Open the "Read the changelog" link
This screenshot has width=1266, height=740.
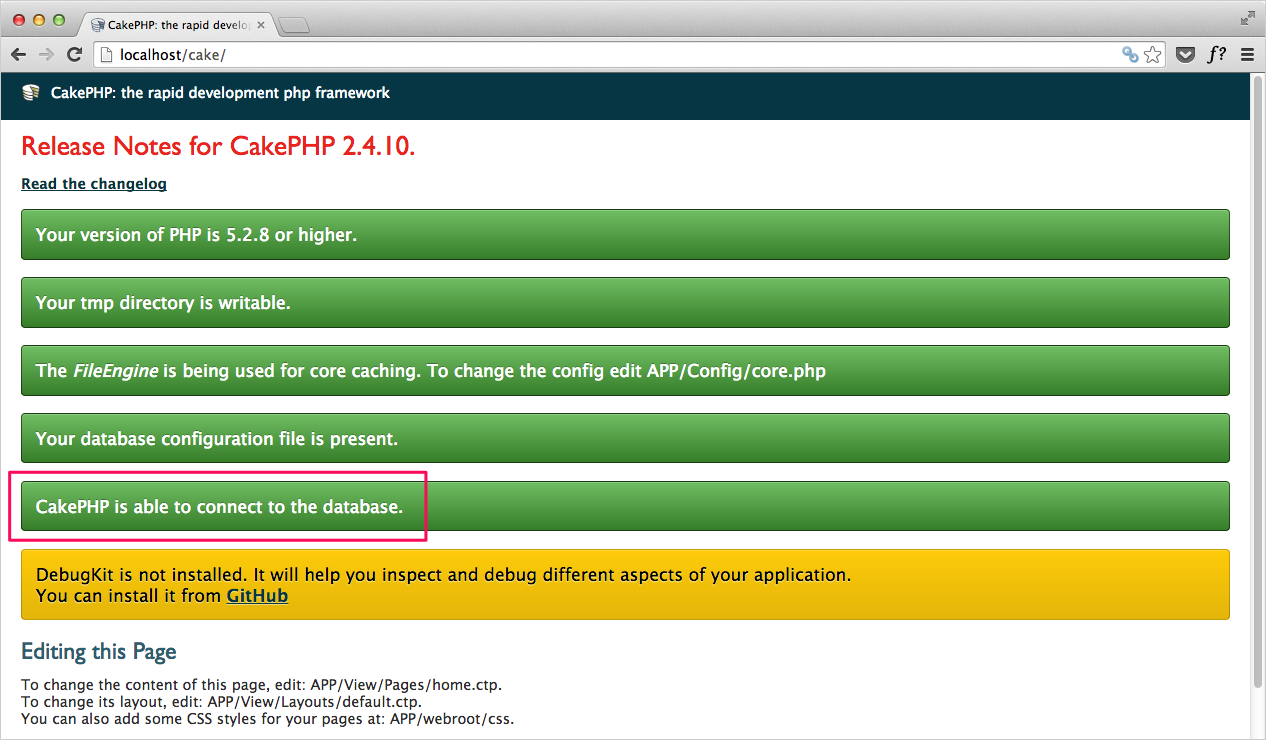(94, 184)
